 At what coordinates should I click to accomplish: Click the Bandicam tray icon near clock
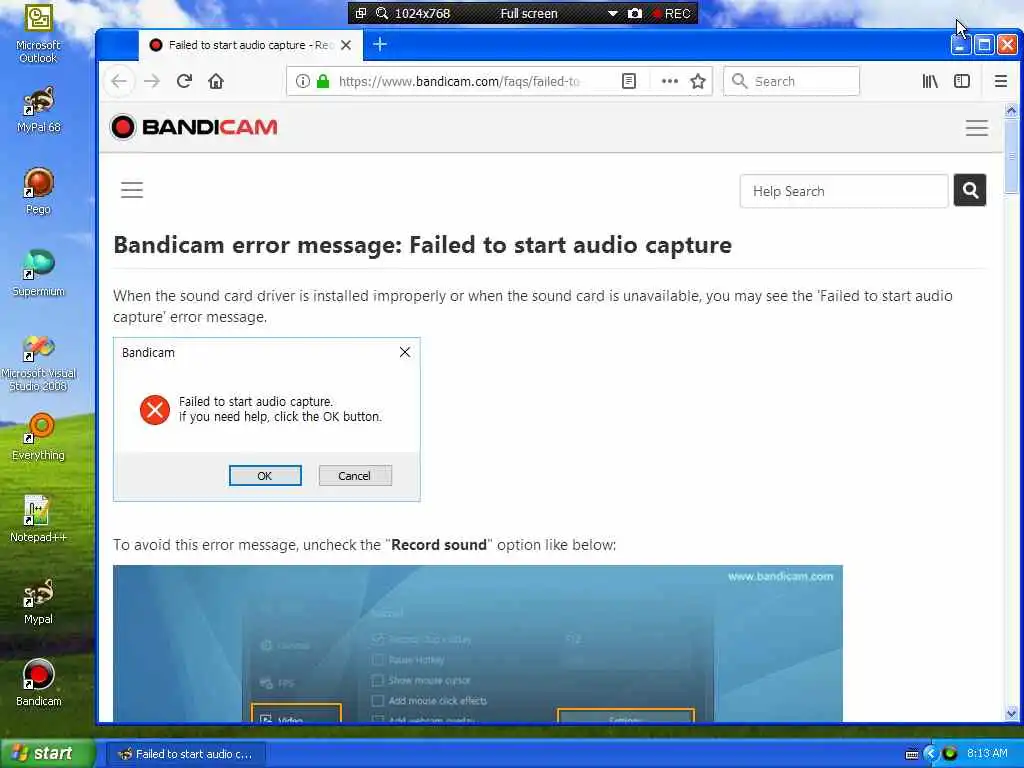950,754
